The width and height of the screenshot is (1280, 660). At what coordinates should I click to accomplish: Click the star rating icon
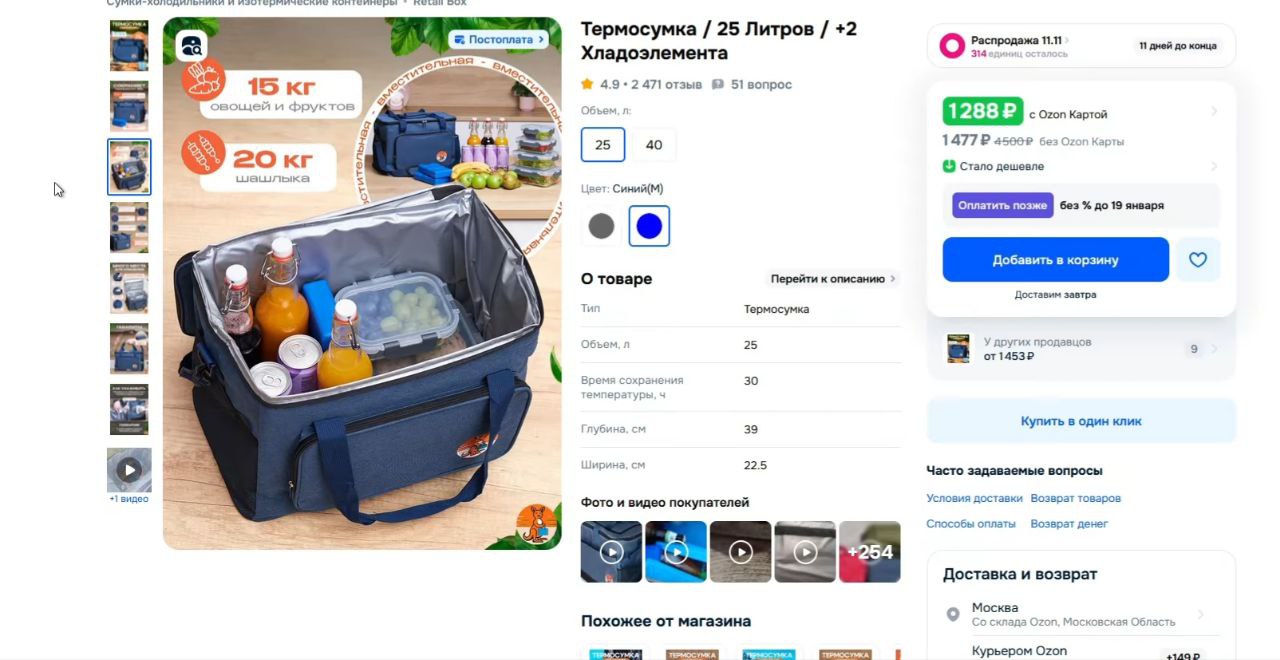click(x=588, y=85)
